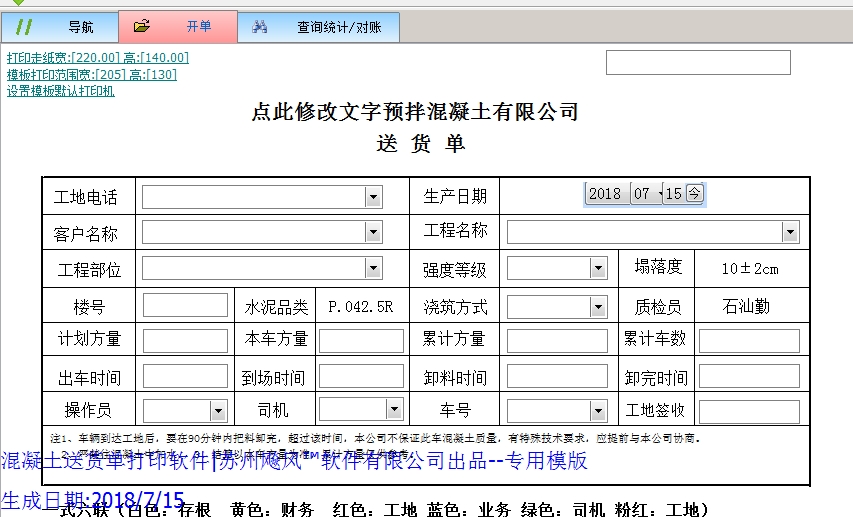This screenshot has width=853, height=517.
Task: Open the 操作员 dropdown
Action: pos(218,411)
